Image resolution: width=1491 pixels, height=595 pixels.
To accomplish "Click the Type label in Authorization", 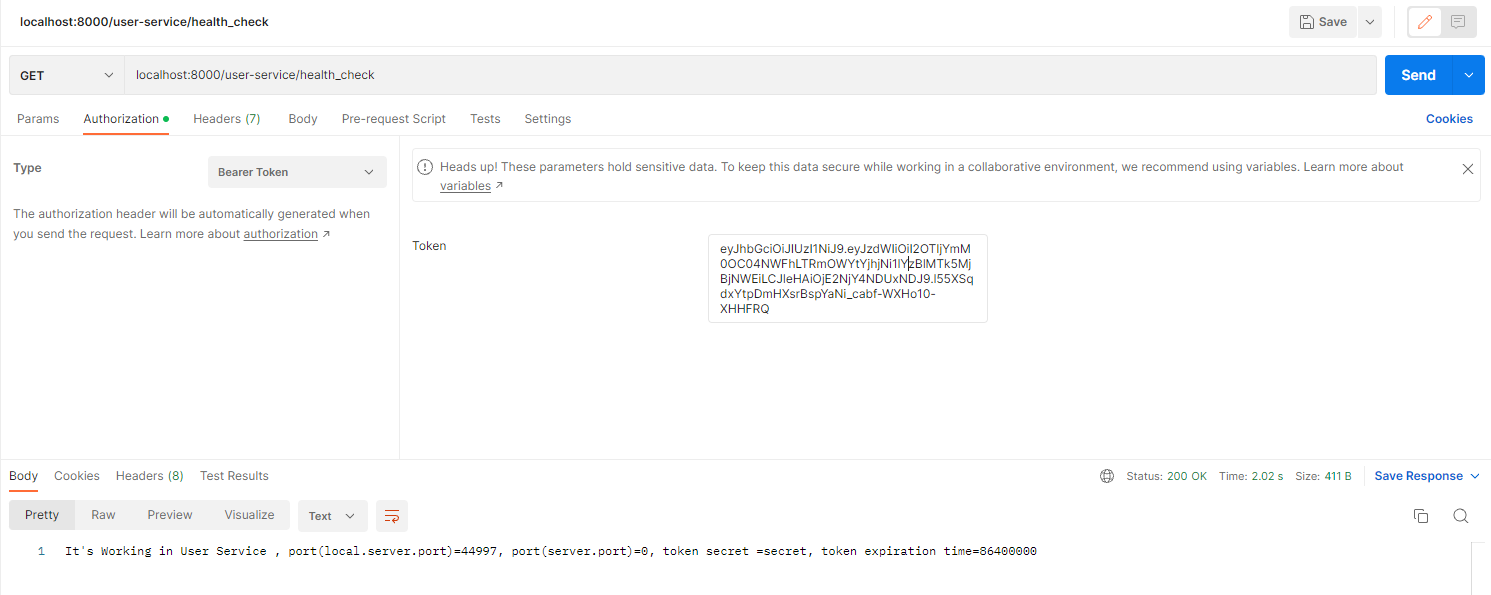I will tap(27, 168).
